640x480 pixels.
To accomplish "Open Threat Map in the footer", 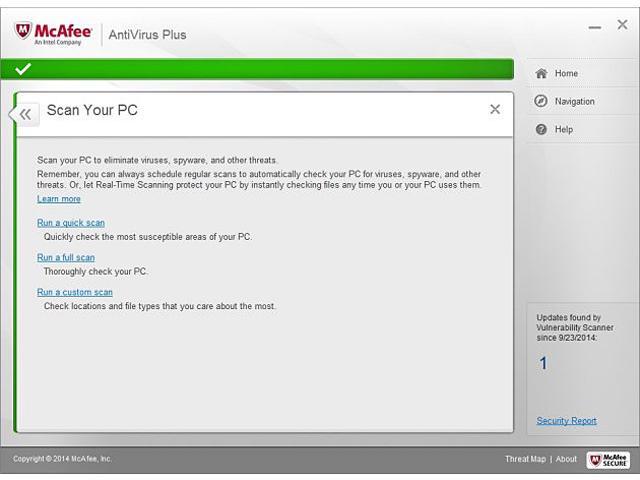I will 525,459.
